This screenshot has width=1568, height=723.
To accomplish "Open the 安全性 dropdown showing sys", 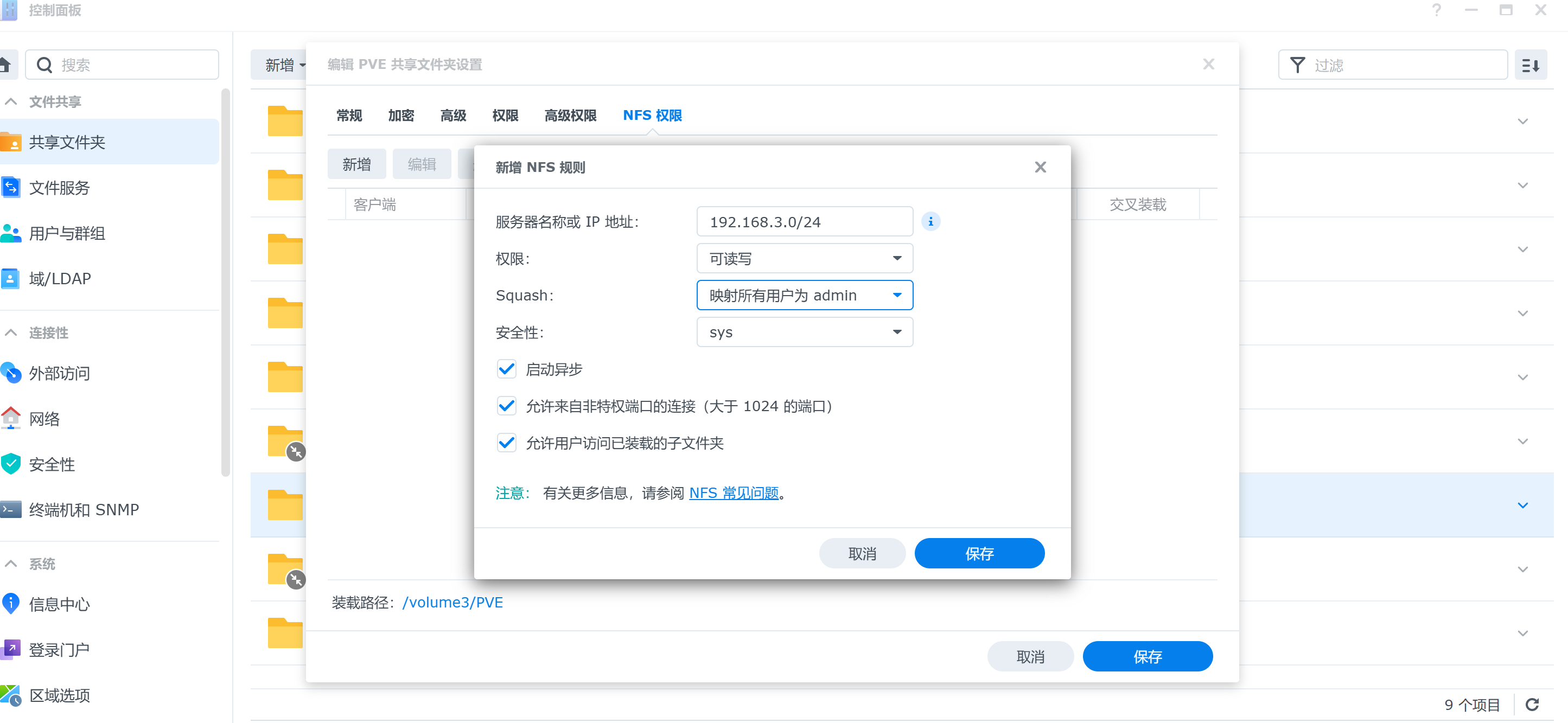I will point(804,332).
